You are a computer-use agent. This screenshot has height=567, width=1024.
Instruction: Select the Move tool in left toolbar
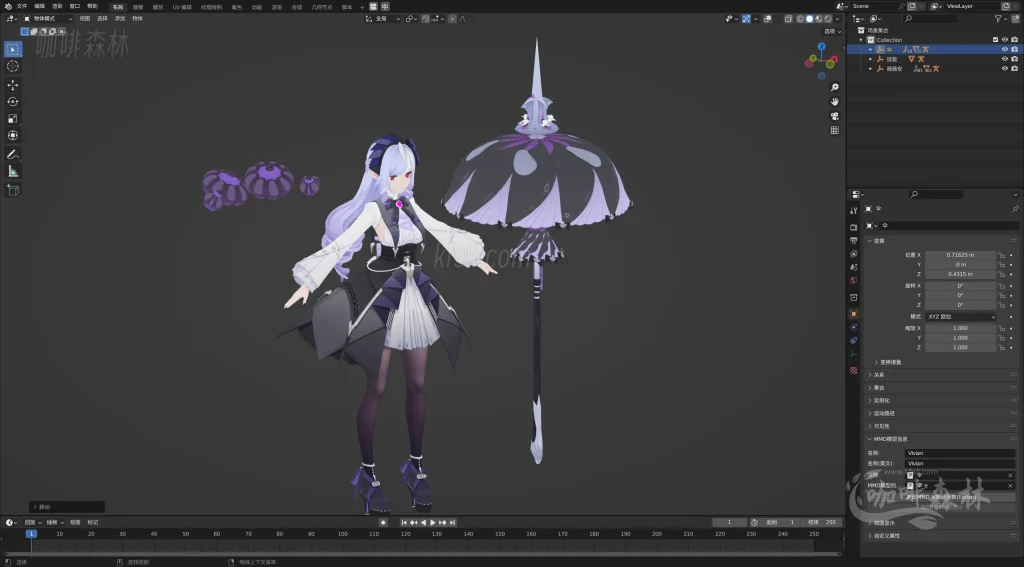(x=12, y=85)
